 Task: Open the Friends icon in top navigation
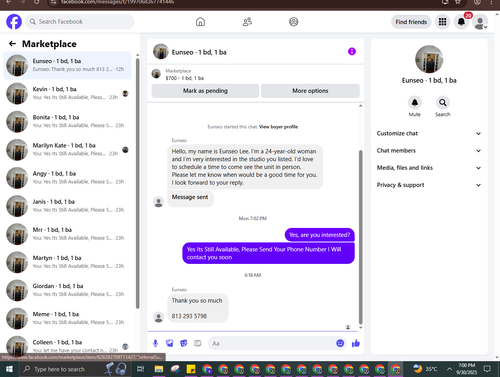coord(247,22)
